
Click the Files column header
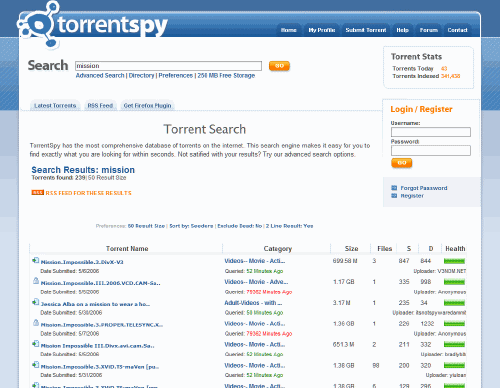click(x=384, y=249)
